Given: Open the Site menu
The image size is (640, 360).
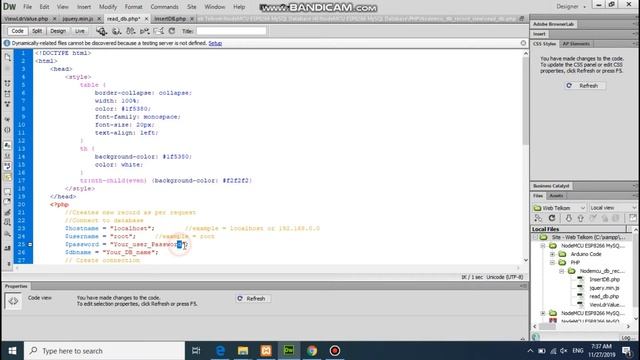Looking at the screenshot, I should pyautogui.click(x=191, y=7).
